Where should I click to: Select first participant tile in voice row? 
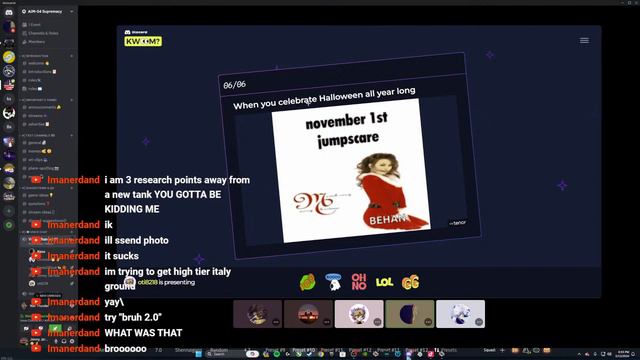tap(258, 314)
